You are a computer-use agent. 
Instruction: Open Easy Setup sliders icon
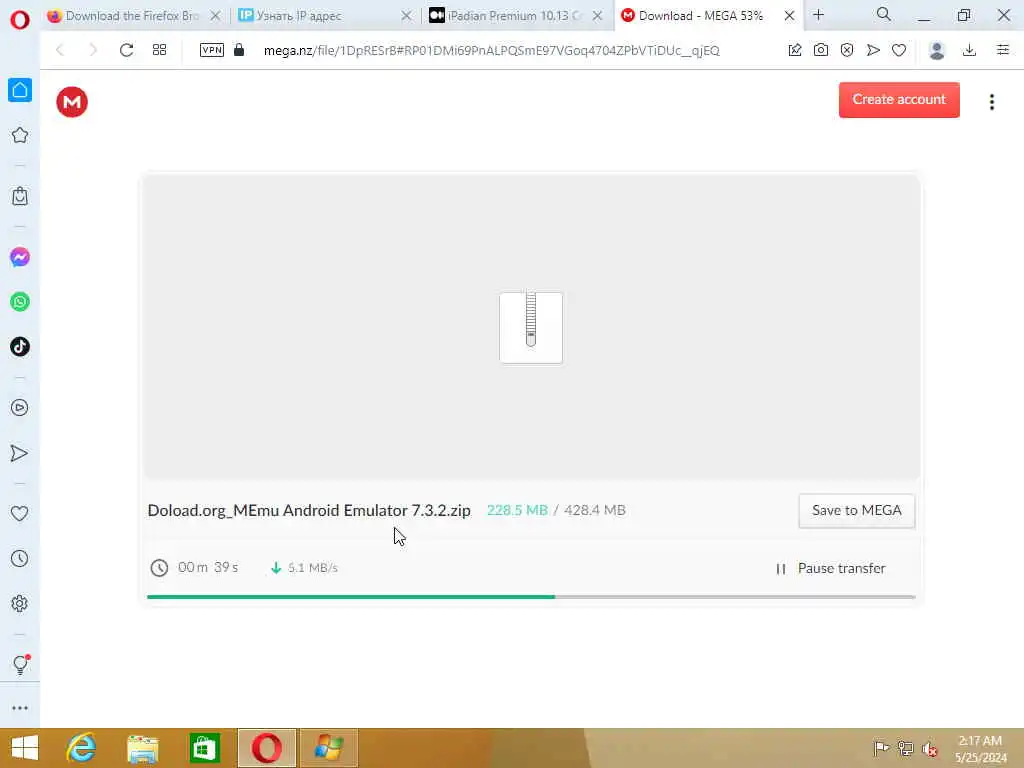1003,50
